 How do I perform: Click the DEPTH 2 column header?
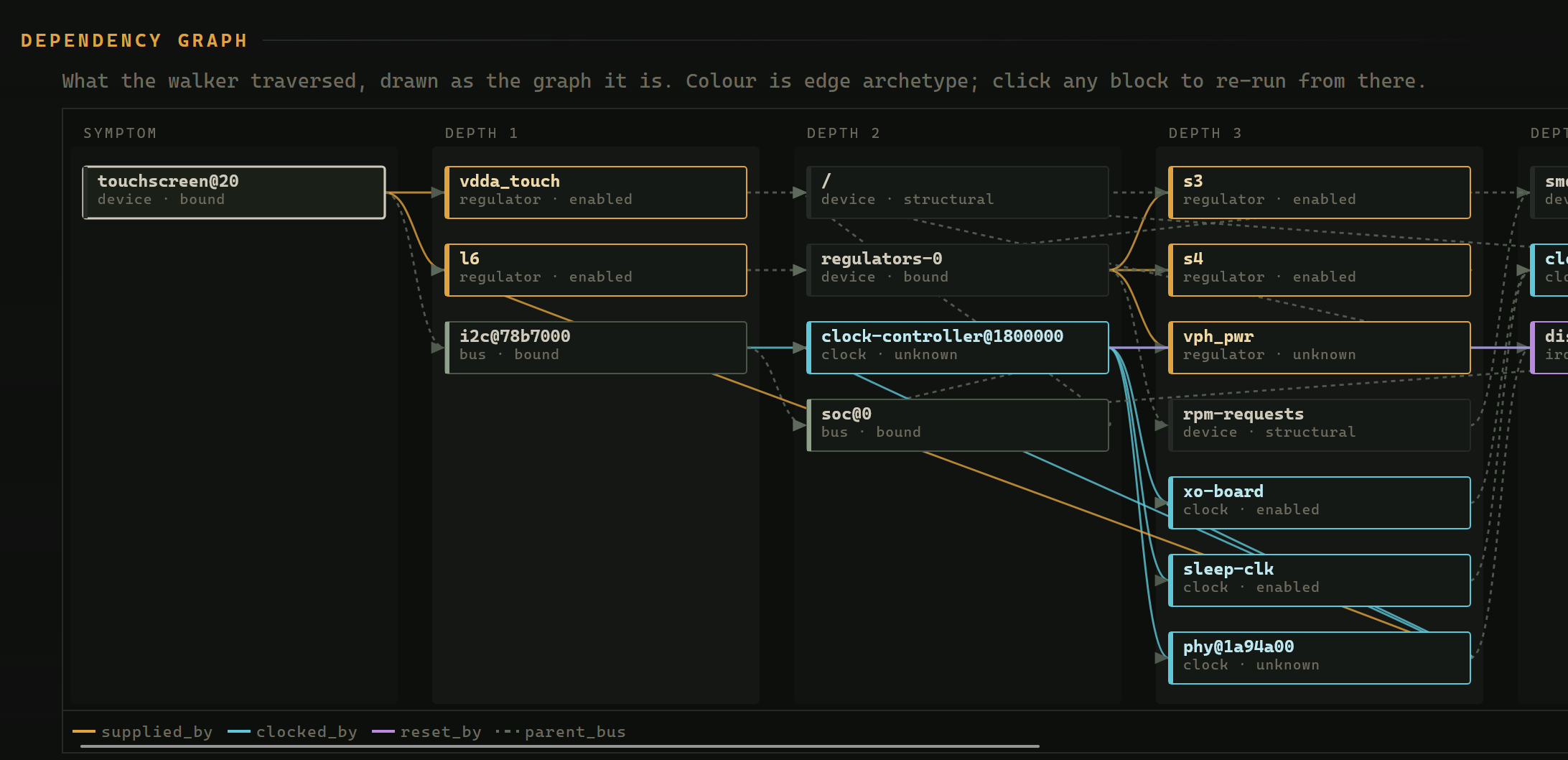pyautogui.click(x=844, y=134)
